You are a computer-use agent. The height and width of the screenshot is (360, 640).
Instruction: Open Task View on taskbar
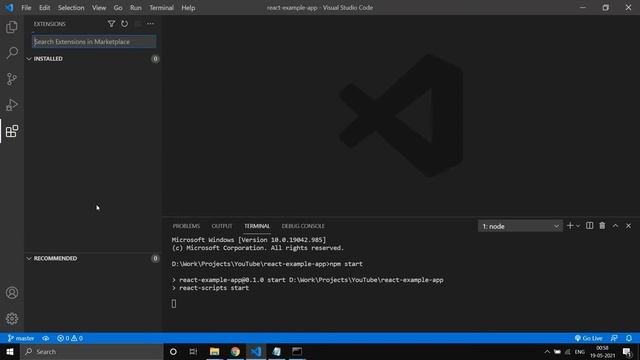pos(193,351)
